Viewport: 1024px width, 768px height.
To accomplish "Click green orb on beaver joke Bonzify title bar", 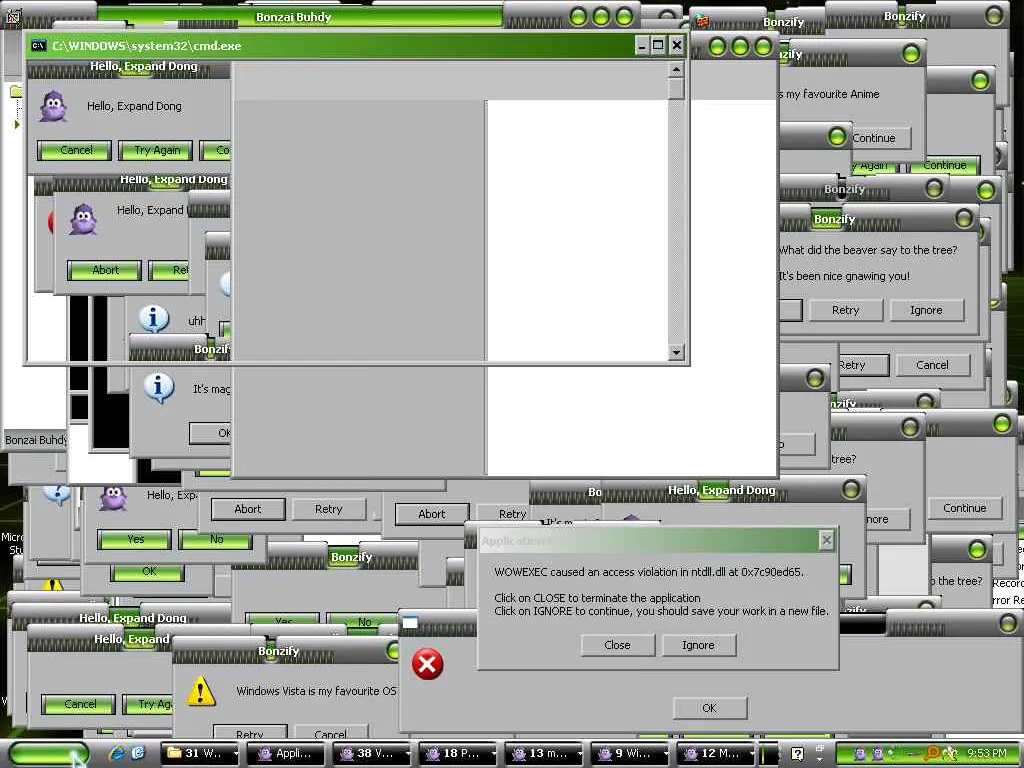I will (964, 217).
